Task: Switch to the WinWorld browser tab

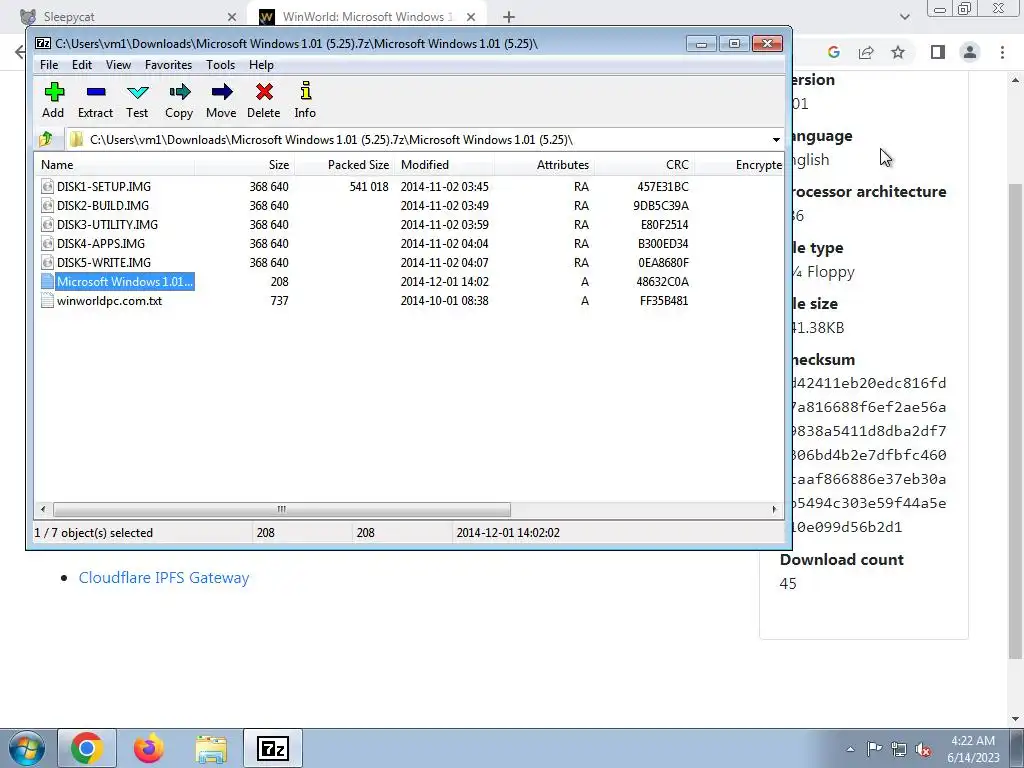Action: pyautogui.click(x=368, y=16)
